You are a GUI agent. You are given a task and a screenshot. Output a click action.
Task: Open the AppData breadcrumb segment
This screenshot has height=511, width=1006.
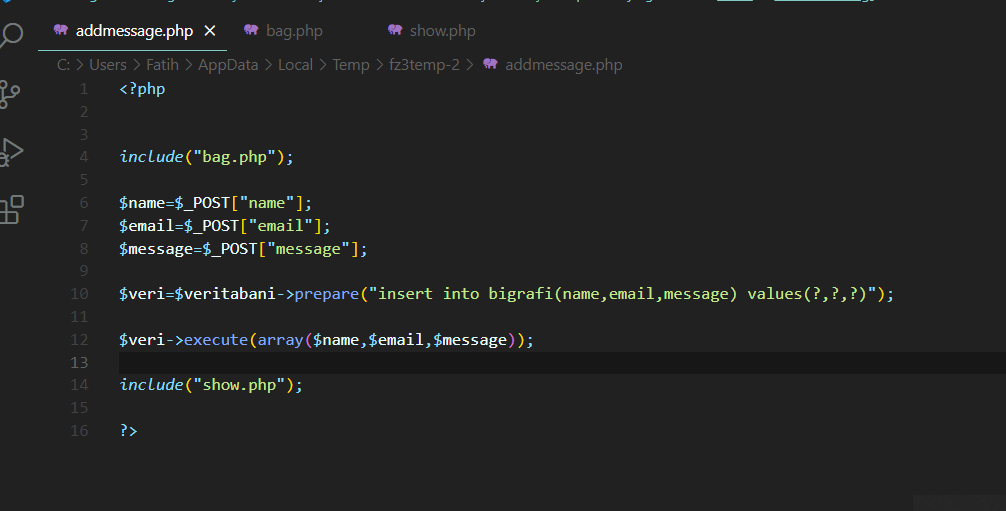[228, 65]
